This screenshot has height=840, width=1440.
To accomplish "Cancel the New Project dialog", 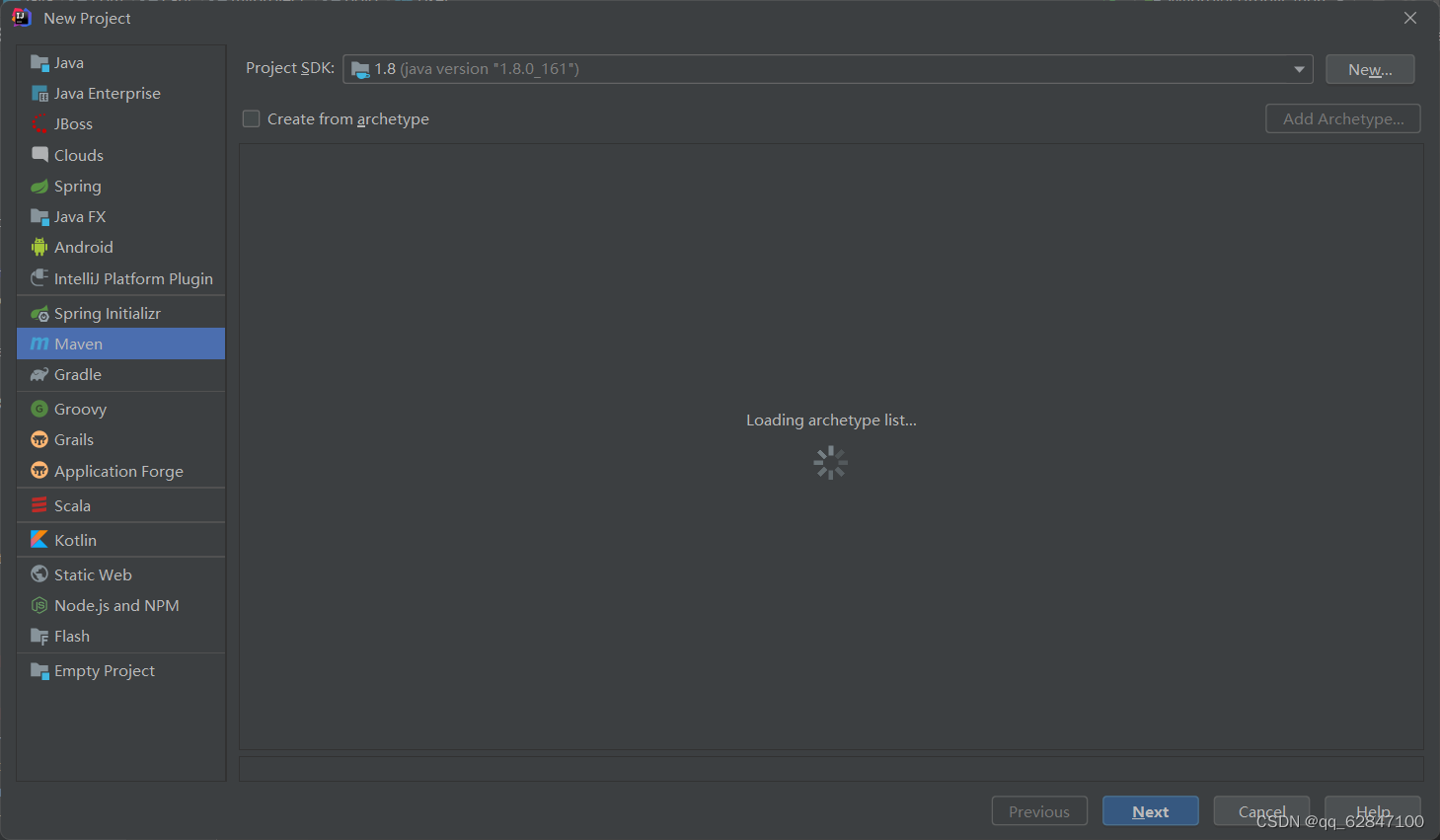I will [x=1261, y=811].
